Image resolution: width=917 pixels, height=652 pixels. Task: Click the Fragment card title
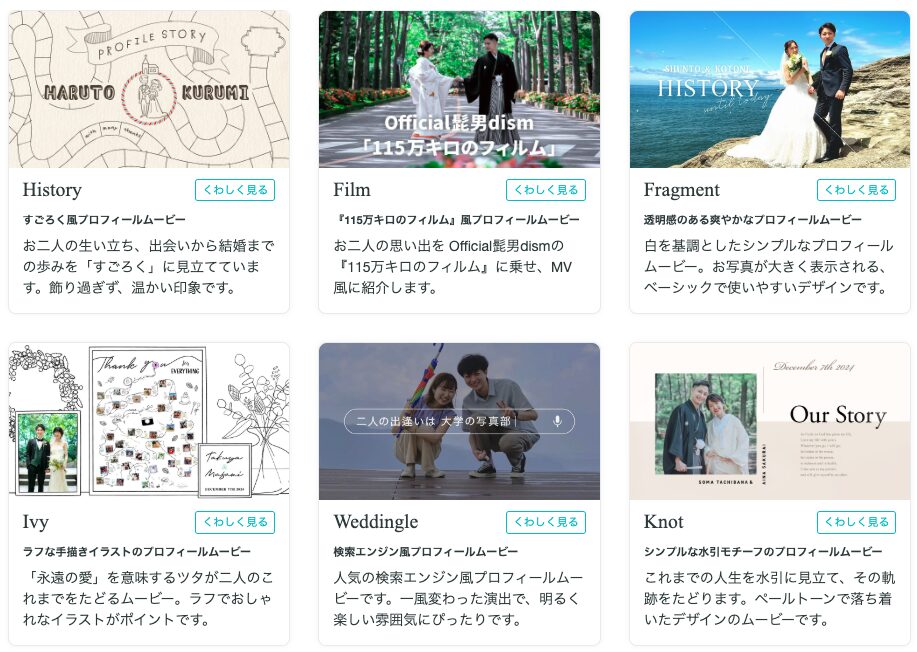point(682,190)
